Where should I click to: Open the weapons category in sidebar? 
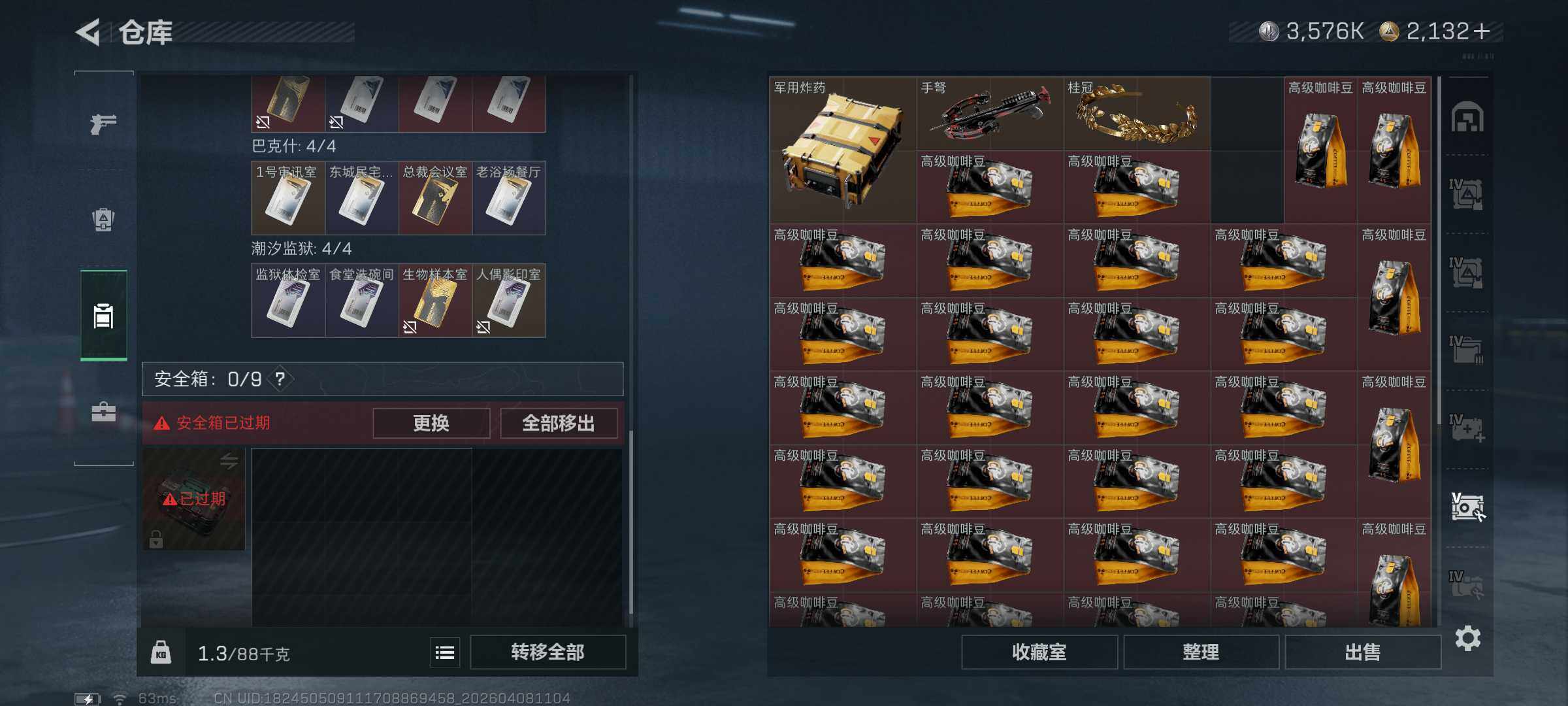coord(103,123)
